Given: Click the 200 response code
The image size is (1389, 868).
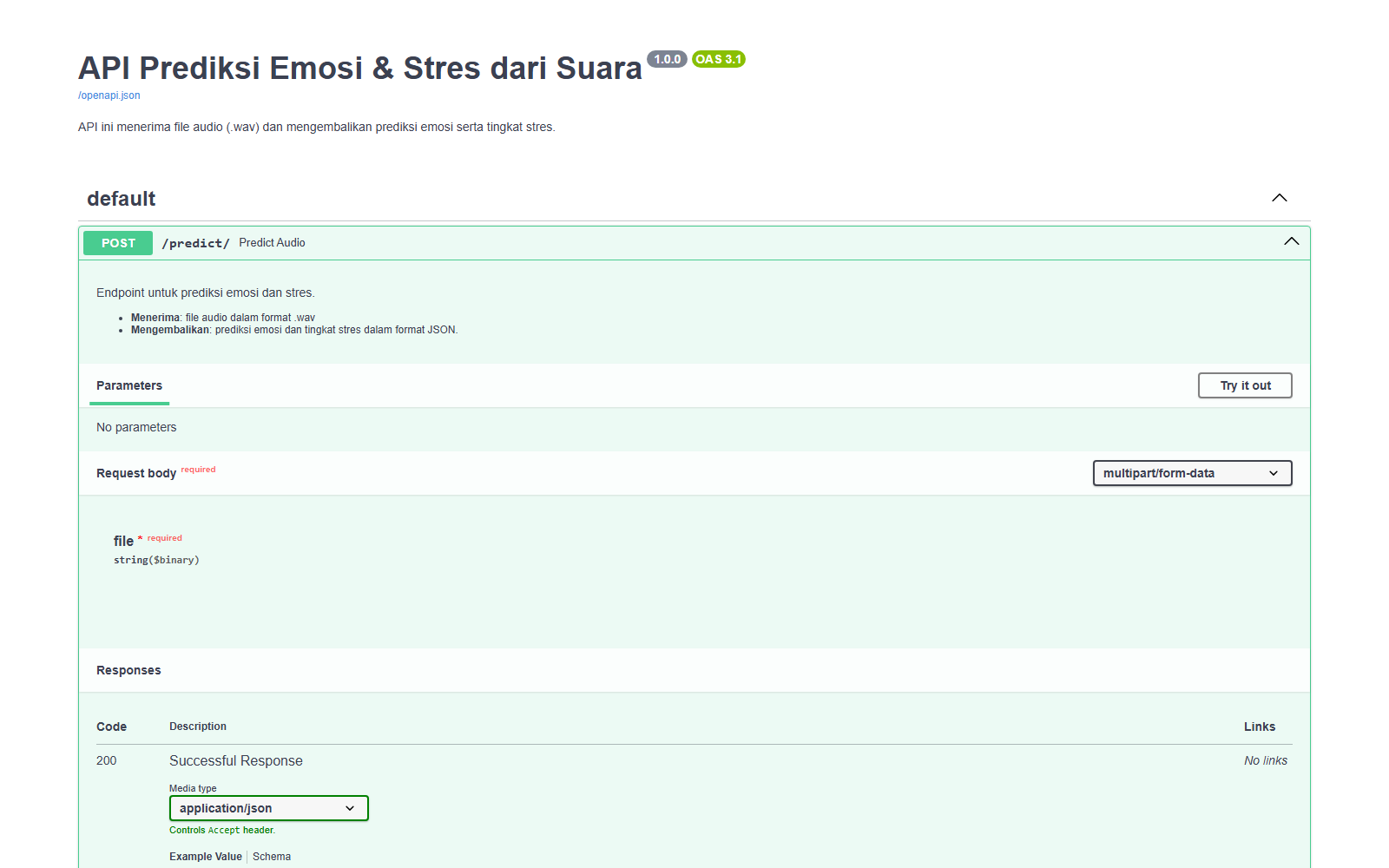Looking at the screenshot, I should (106, 760).
